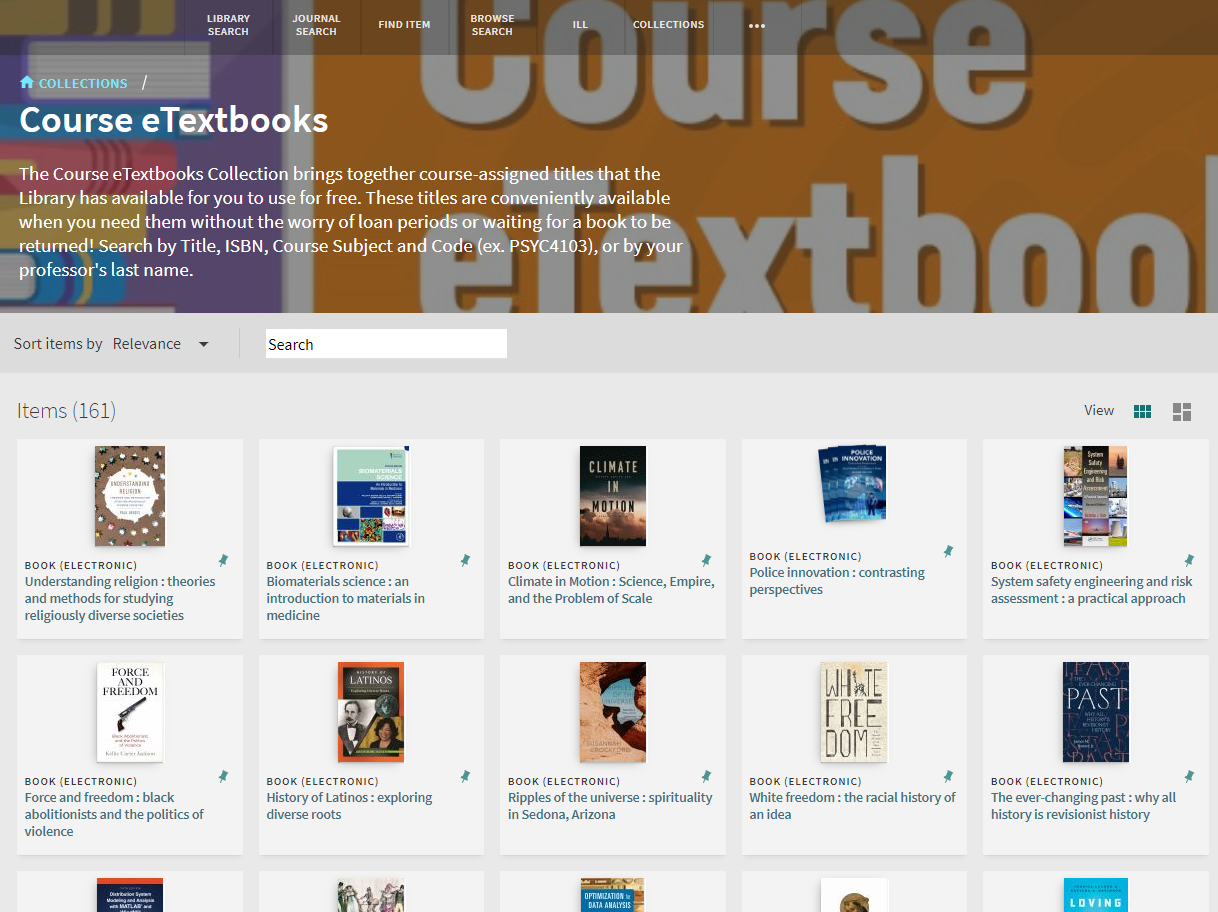This screenshot has height=912, width=1218.
Task: Toggle the pin on "Force and freedom"
Action: [x=222, y=774]
